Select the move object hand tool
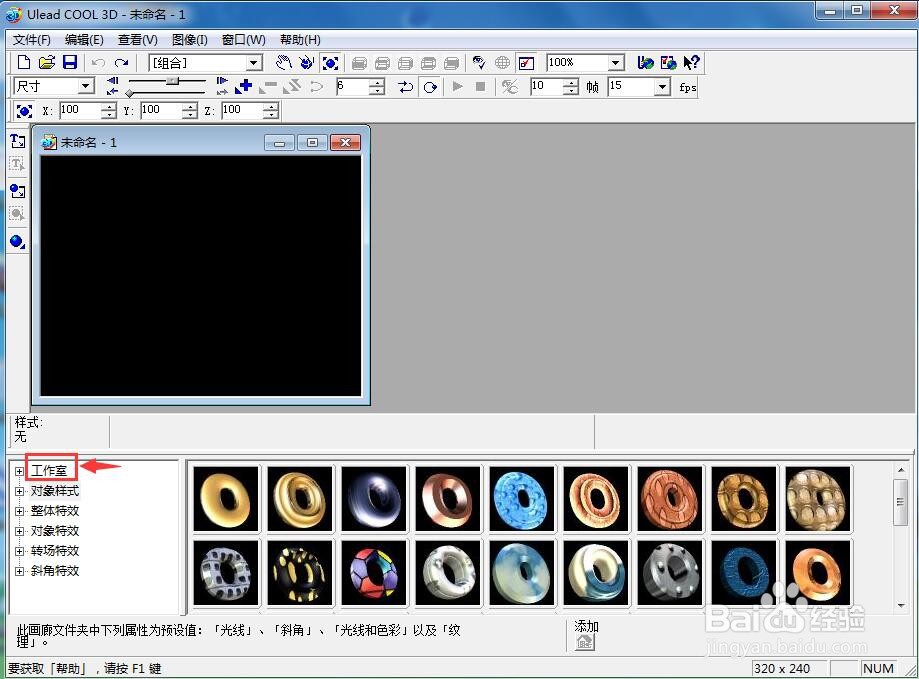Image resolution: width=919 pixels, height=679 pixels. click(284, 63)
